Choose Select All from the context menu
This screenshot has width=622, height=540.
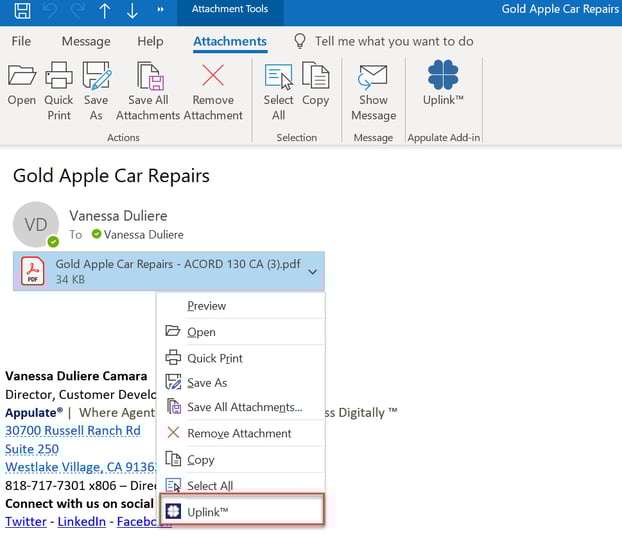(241, 486)
